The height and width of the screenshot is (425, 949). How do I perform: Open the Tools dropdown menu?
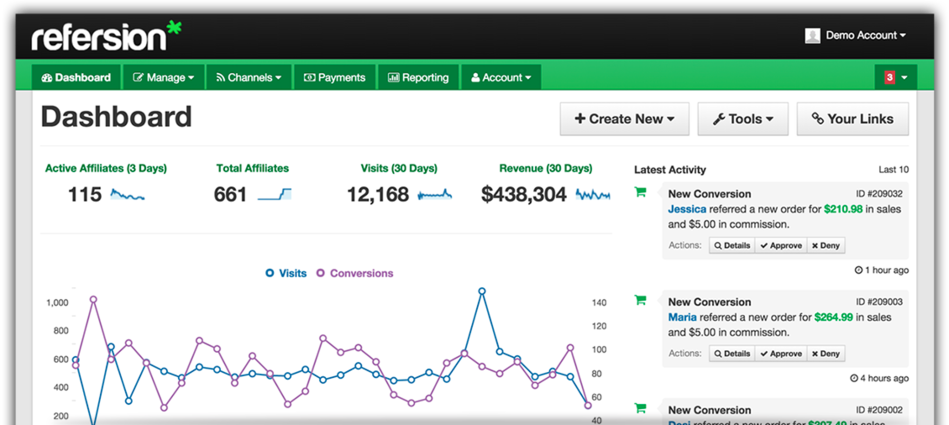pos(742,119)
